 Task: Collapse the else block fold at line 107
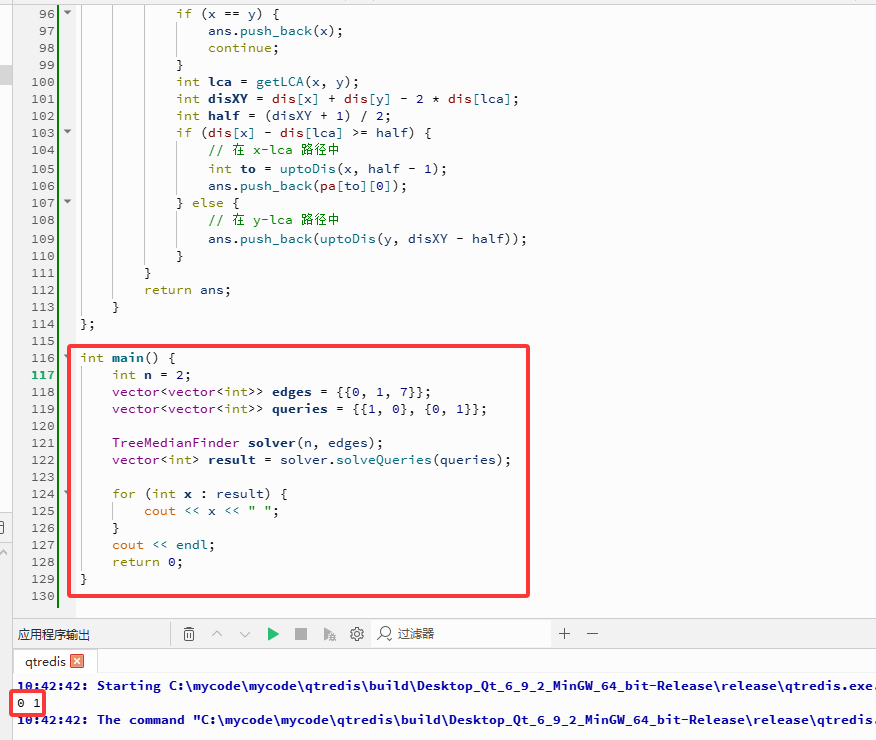tap(68, 202)
